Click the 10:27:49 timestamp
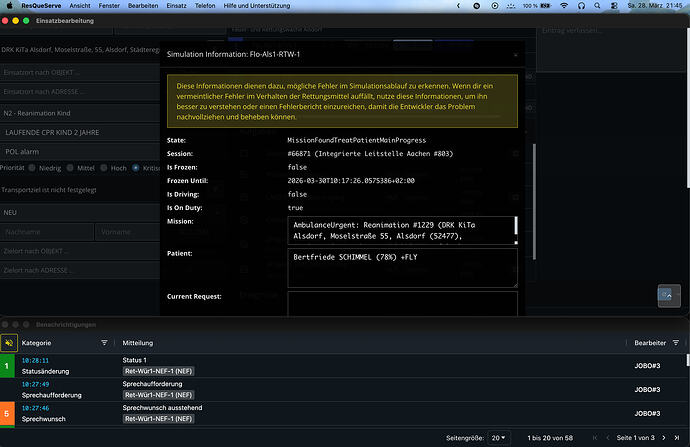690x447 pixels. [35, 384]
